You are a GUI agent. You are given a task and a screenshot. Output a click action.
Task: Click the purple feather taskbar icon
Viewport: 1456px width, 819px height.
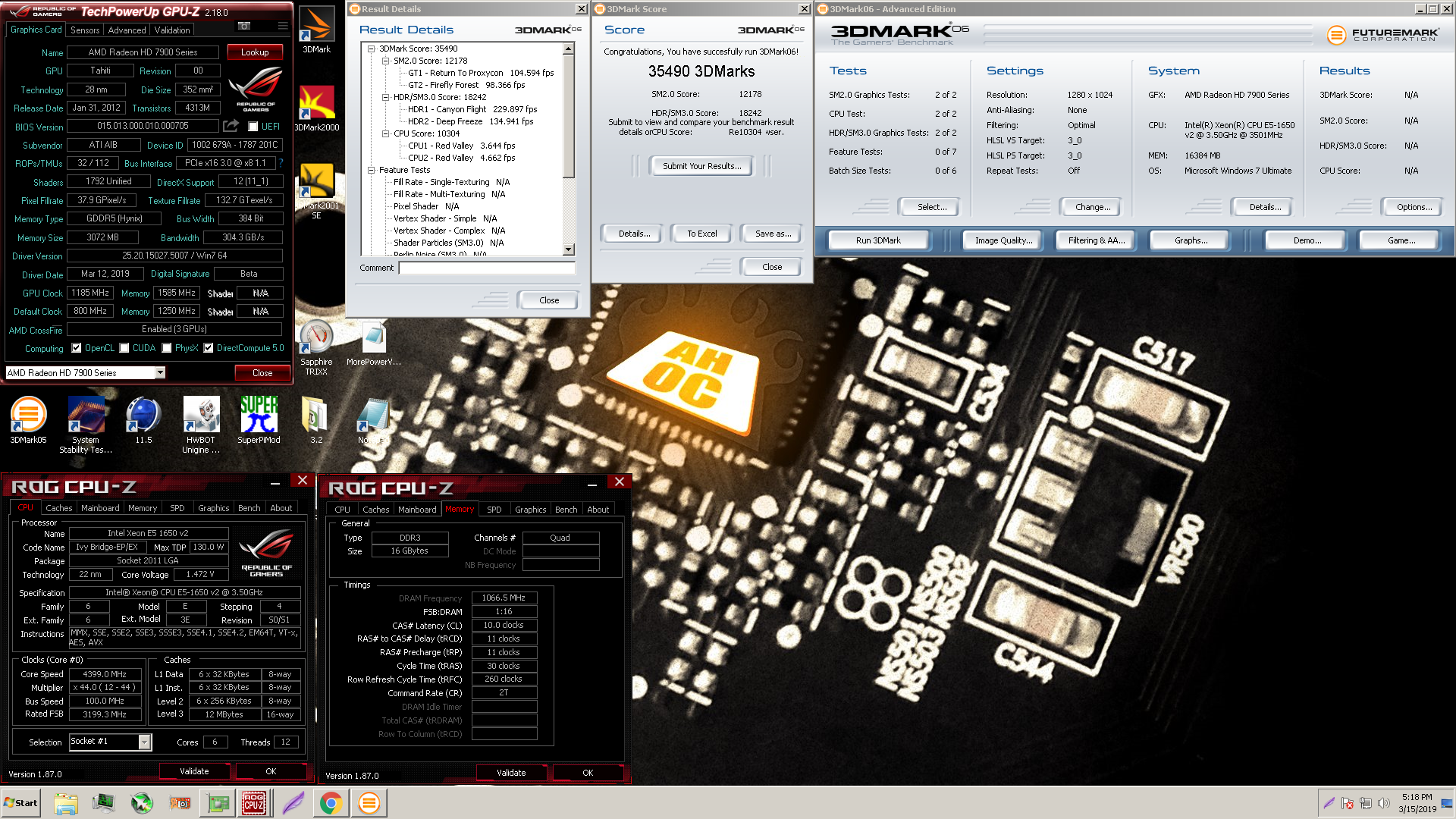pos(293,803)
